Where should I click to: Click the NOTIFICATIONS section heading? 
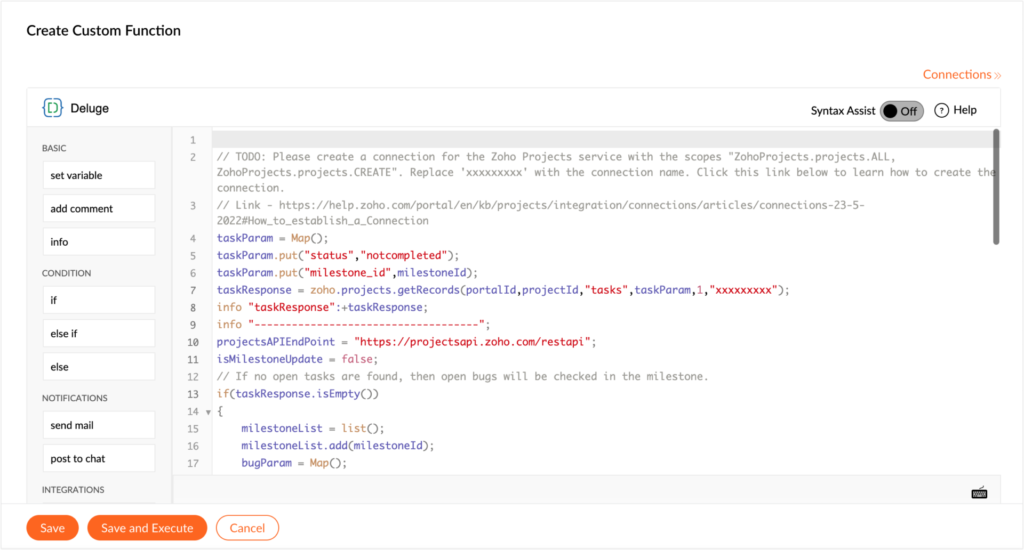(x=74, y=398)
